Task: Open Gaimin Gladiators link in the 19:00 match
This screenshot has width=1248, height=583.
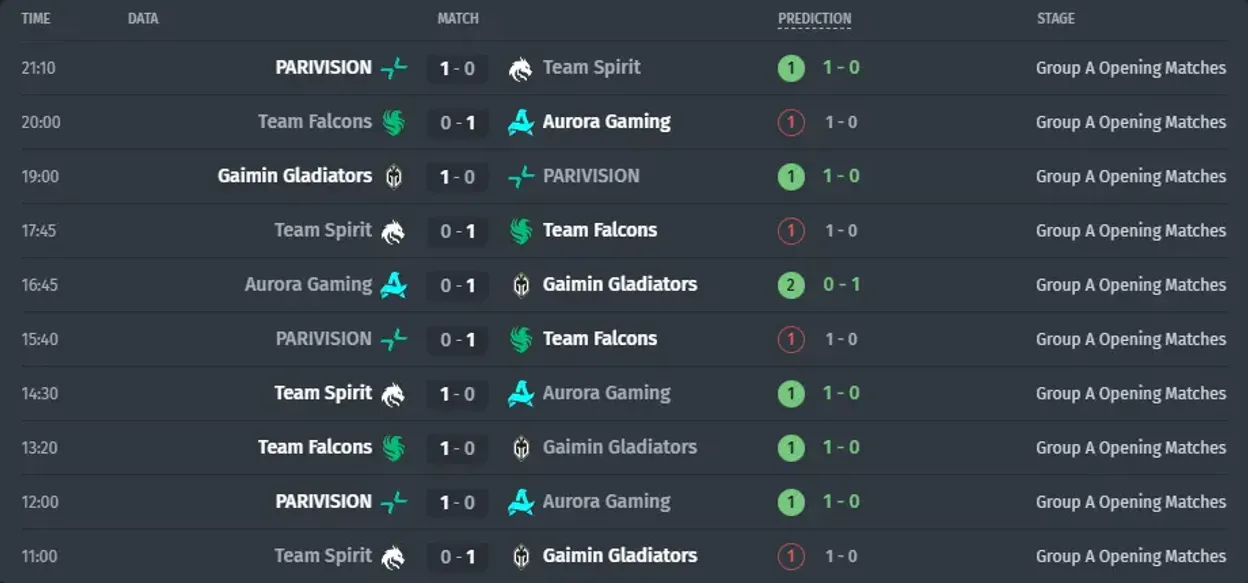Action: click(295, 175)
